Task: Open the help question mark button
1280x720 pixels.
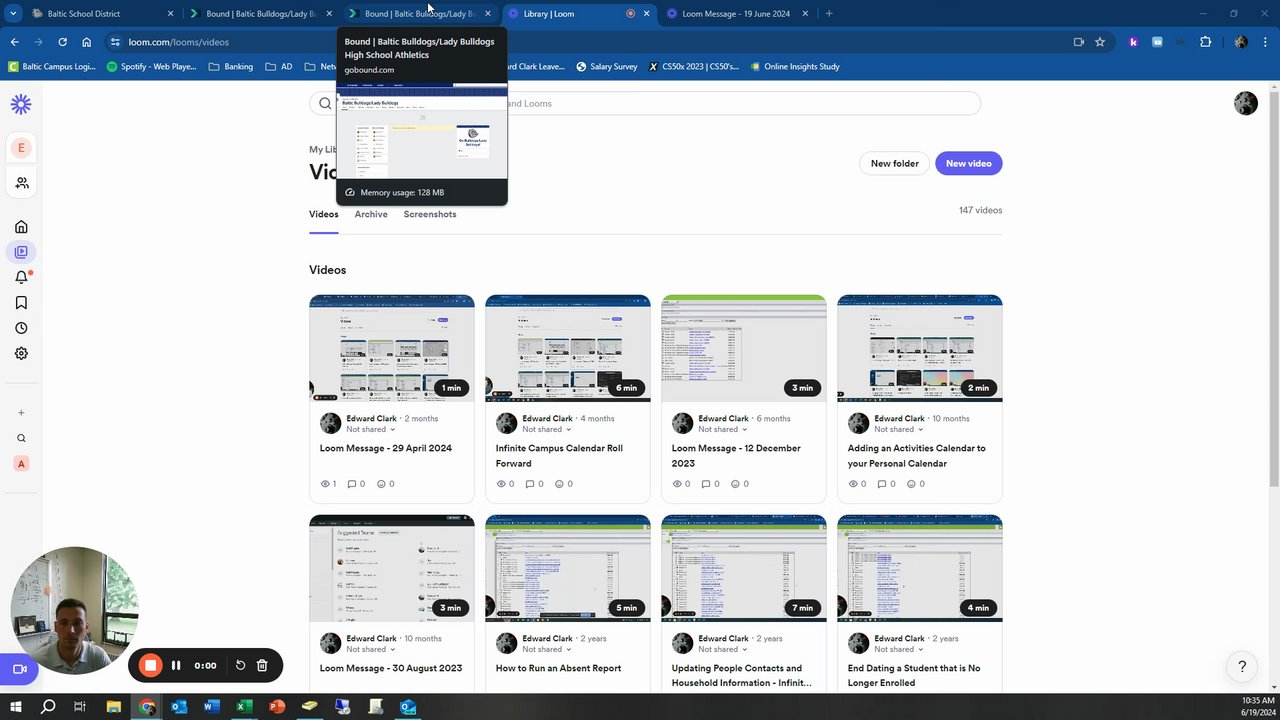Action: 1242,666
